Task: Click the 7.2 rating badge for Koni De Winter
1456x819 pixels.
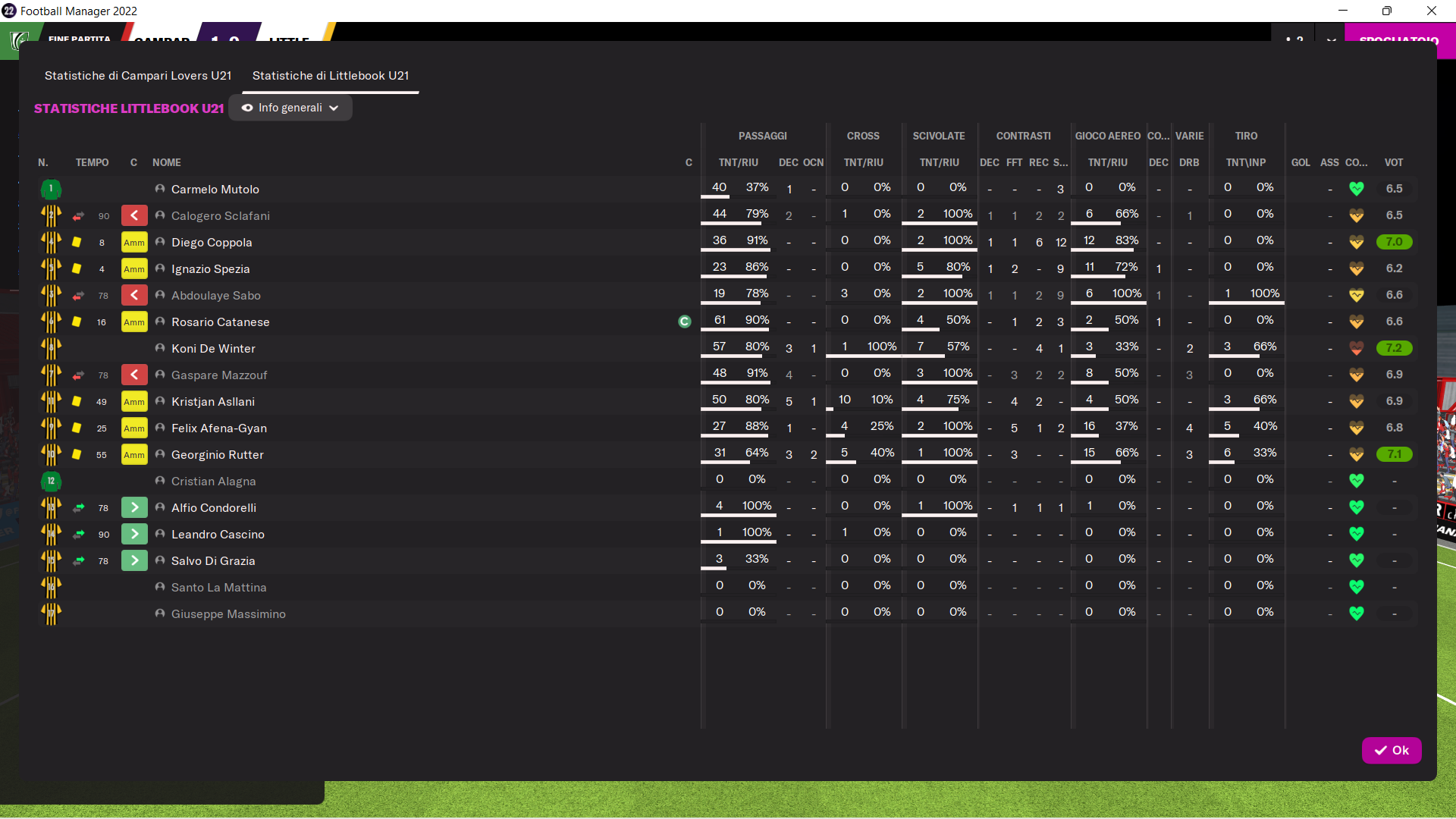Action: pos(1394,349)
